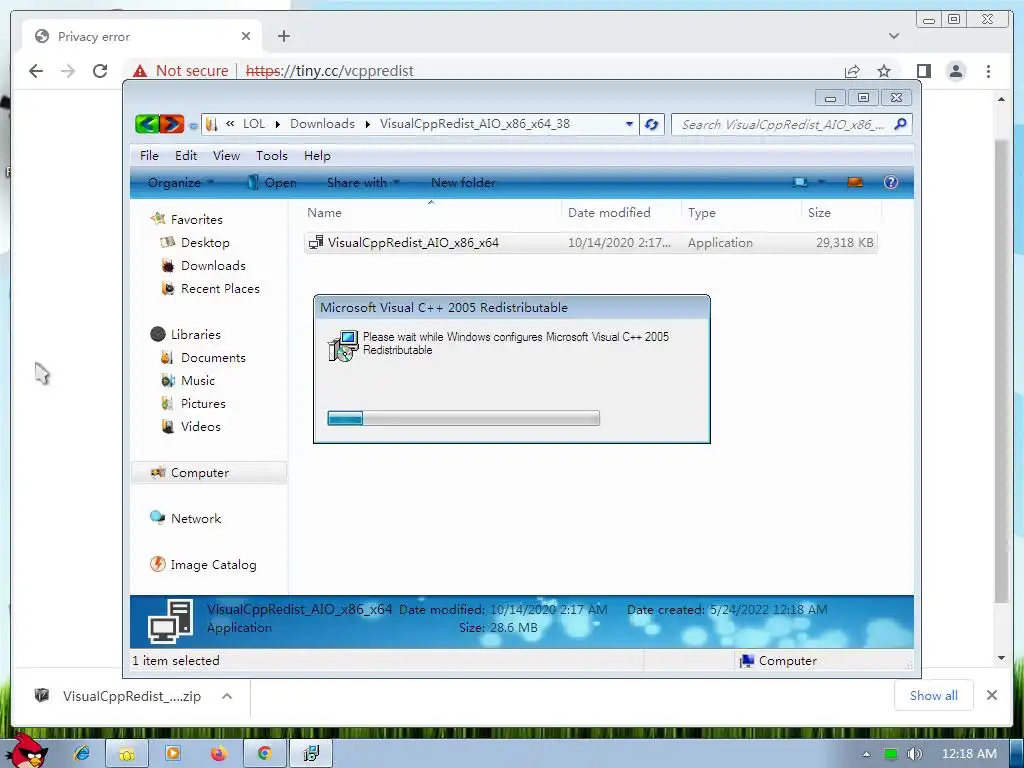Click Chrome's back arrow
This screenshot has width=1024, height=768.
click(x=36, y=71)
